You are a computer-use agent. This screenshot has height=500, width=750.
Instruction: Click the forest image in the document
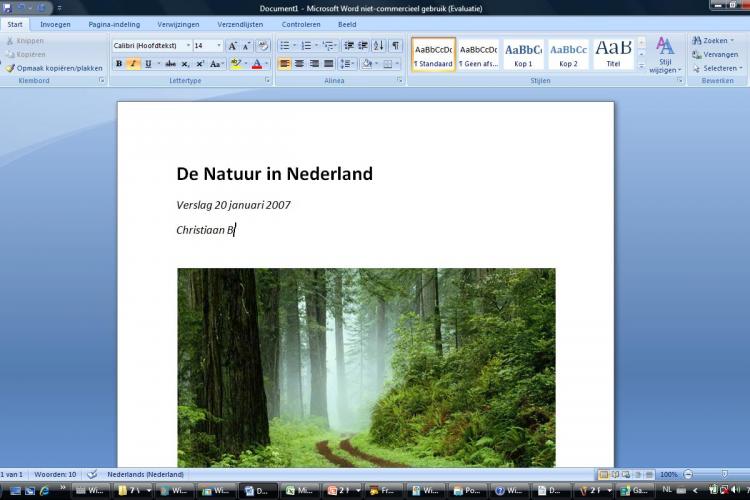[x=366, y=366]
